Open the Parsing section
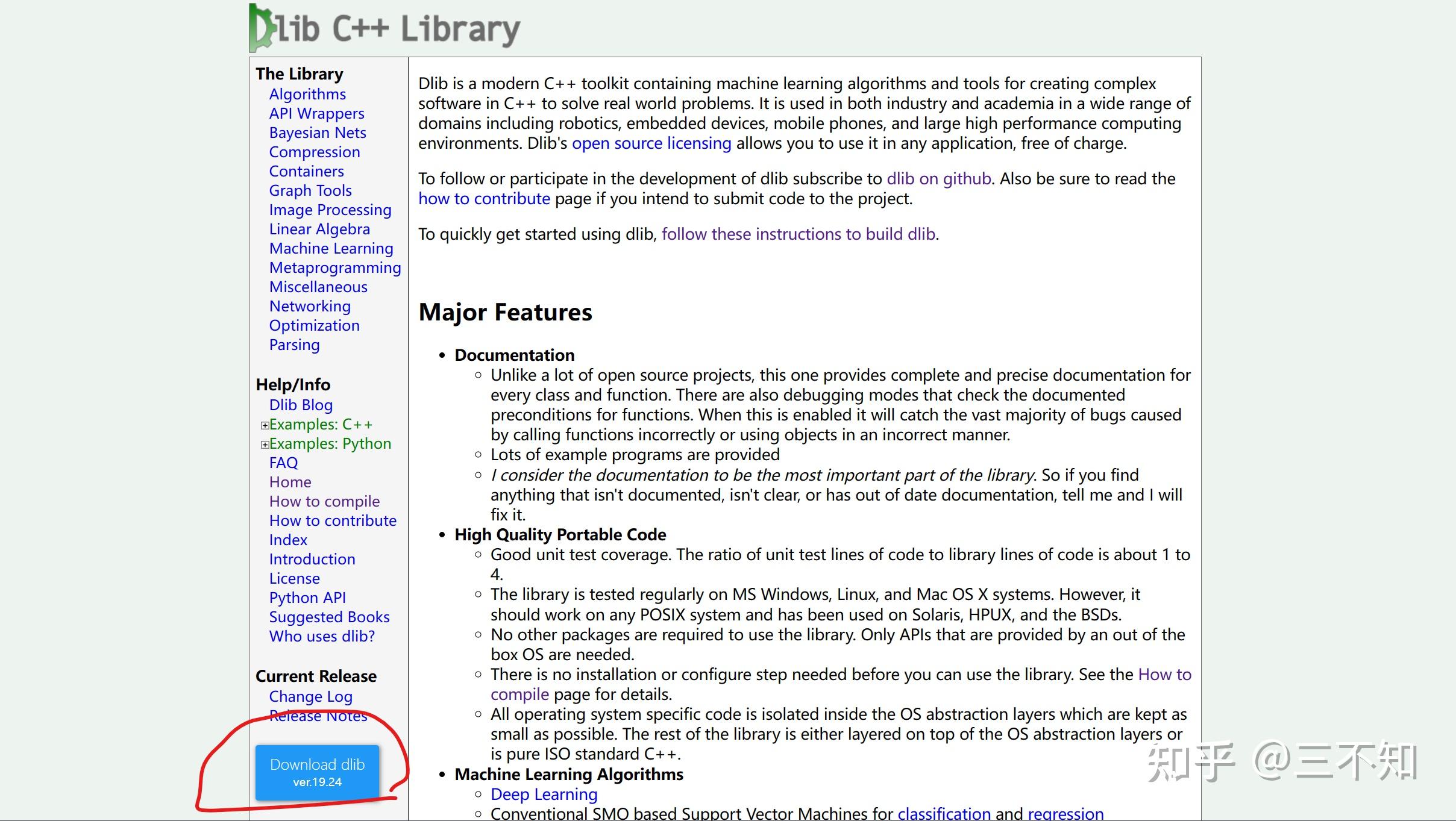The height and width of the screenshot is (821, 1456). click(294, 345)
